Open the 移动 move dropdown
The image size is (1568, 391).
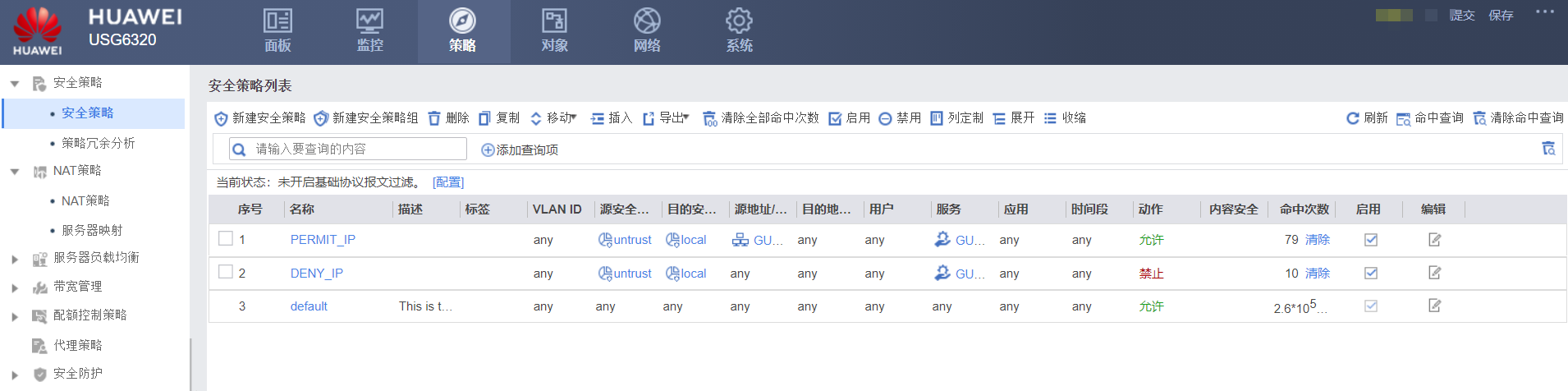pyautogui.click(x=553, y=118)
